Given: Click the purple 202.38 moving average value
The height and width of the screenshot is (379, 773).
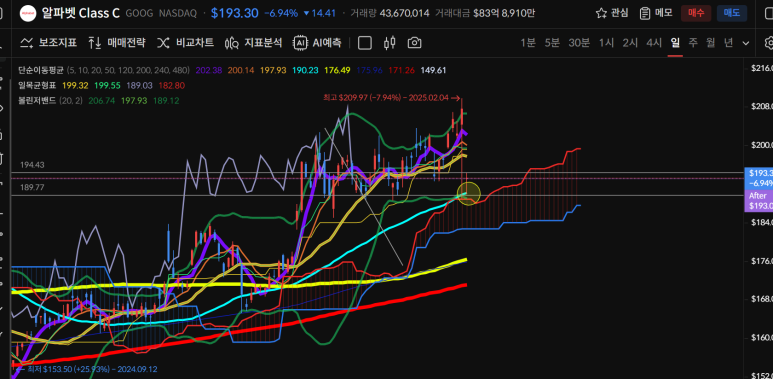Looking at the screenshot, I should (209, 70).
